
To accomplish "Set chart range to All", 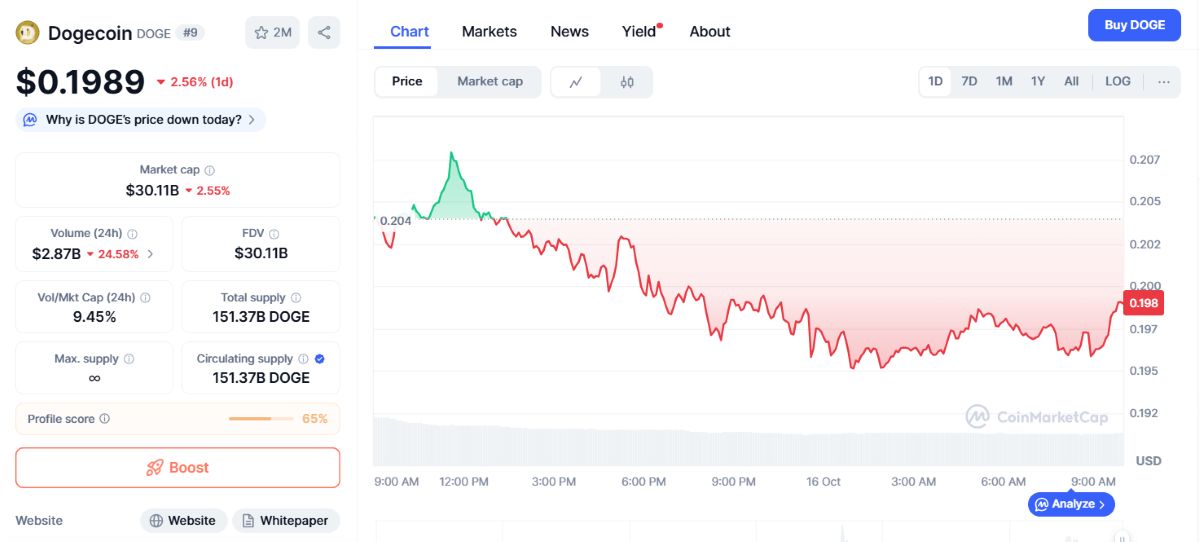I will (x=1071, y=82).
